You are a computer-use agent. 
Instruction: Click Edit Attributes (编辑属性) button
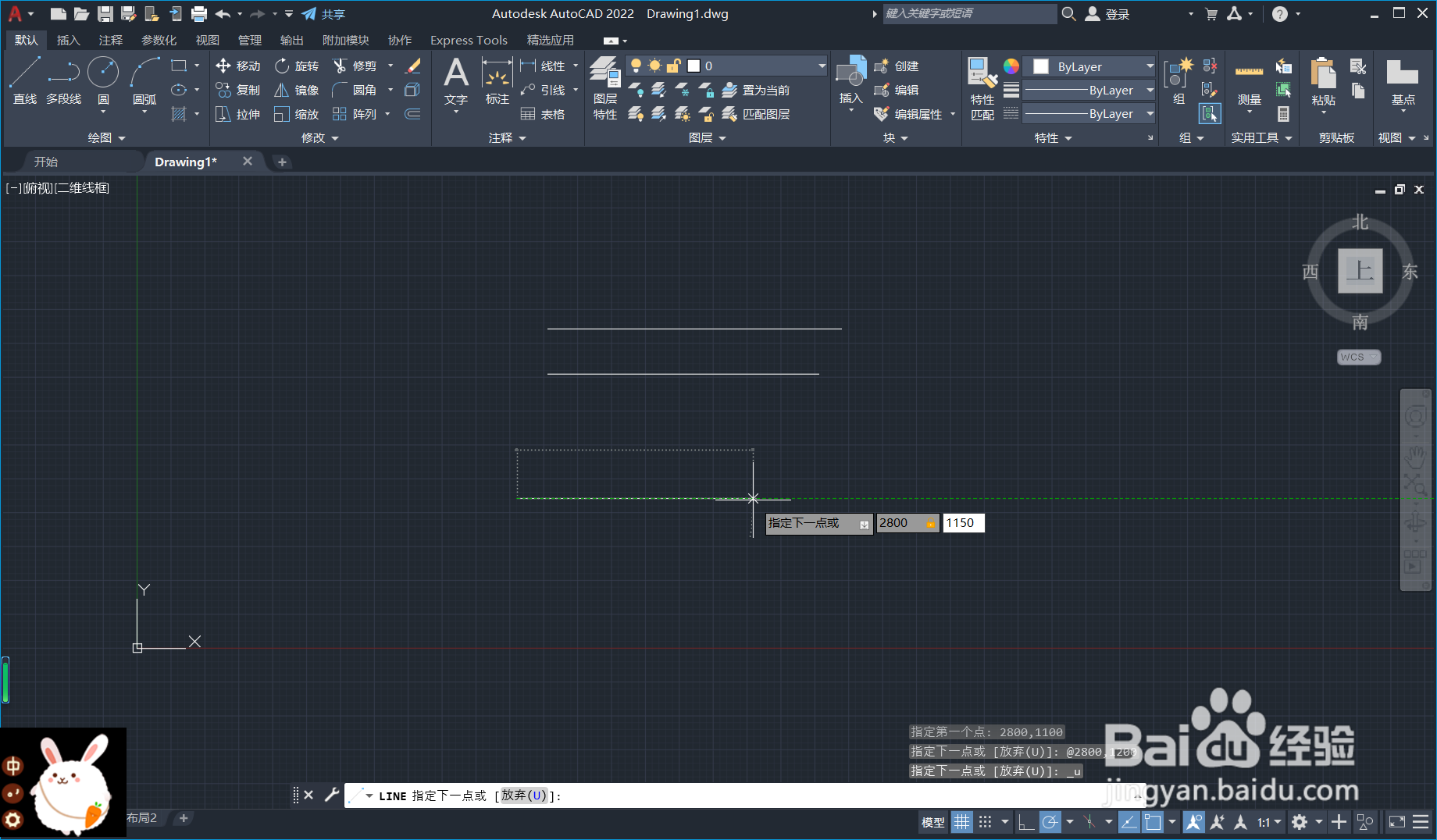[x=908, y=115]
